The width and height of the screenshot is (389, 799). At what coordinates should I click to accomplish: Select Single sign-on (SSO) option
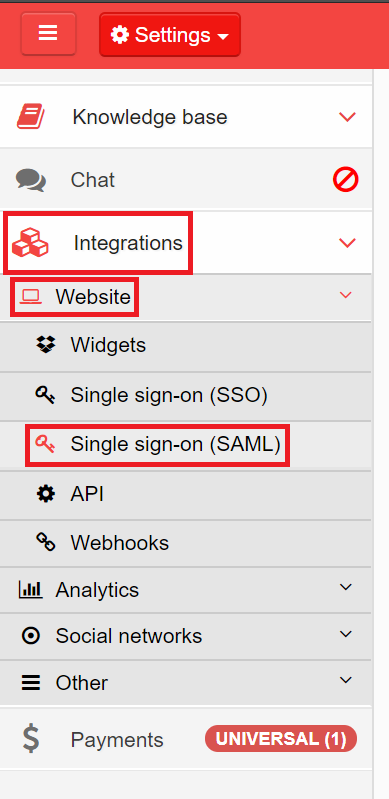pos(186,396)
